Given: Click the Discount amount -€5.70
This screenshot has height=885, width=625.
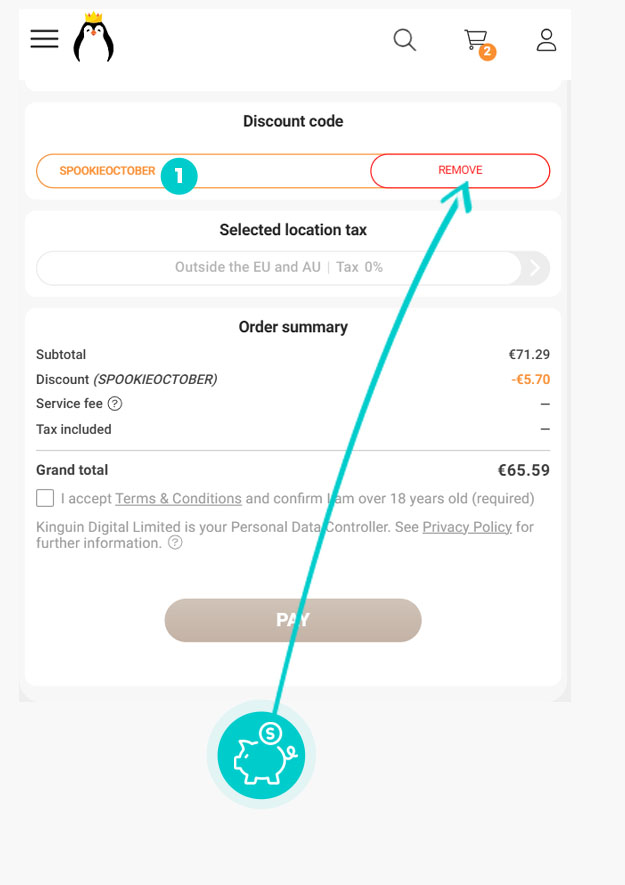Looking at the screenshot, I should click(530, 380).
